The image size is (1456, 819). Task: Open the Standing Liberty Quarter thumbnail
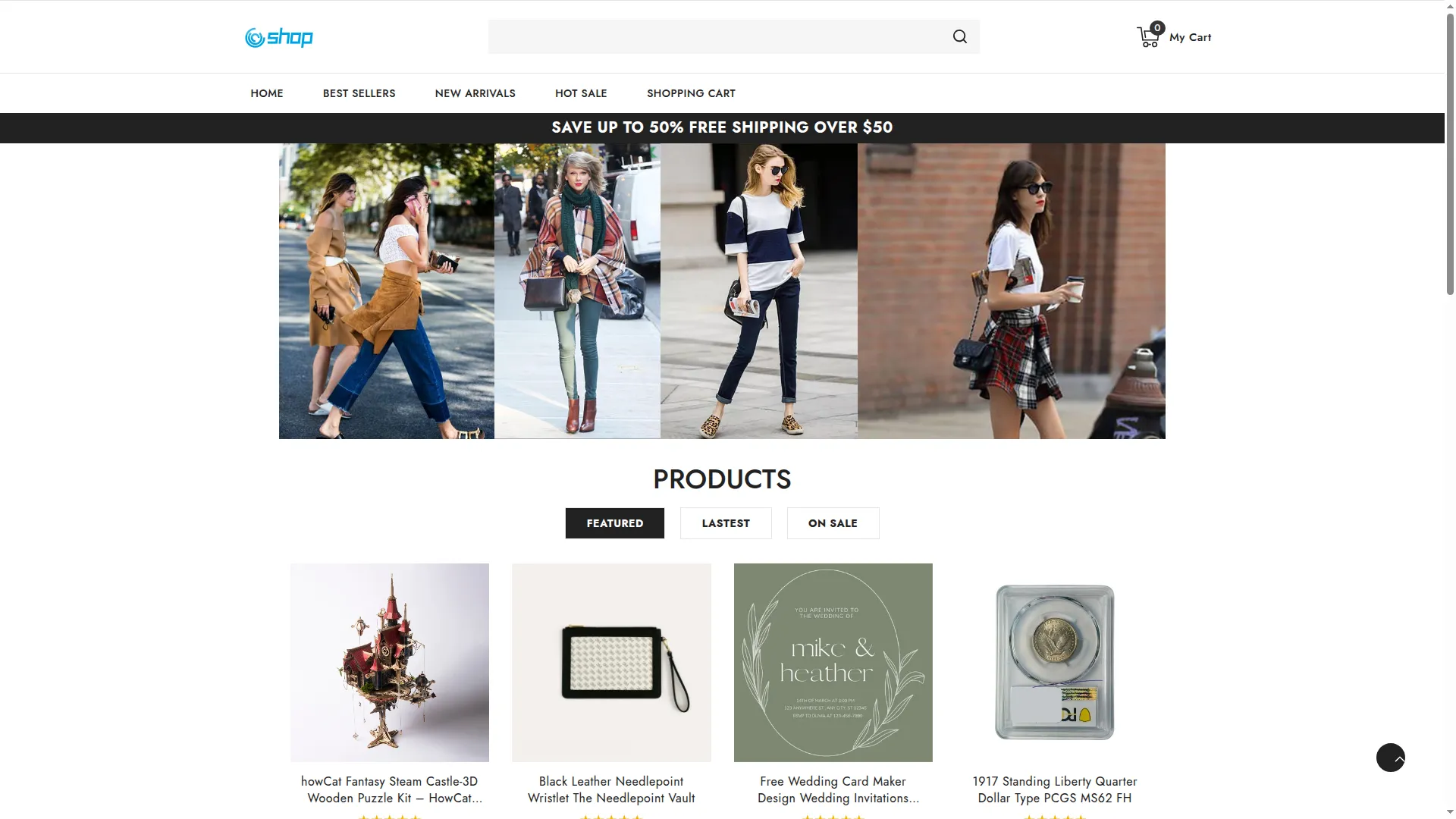pyautogui.click(x=1055, y=662)
